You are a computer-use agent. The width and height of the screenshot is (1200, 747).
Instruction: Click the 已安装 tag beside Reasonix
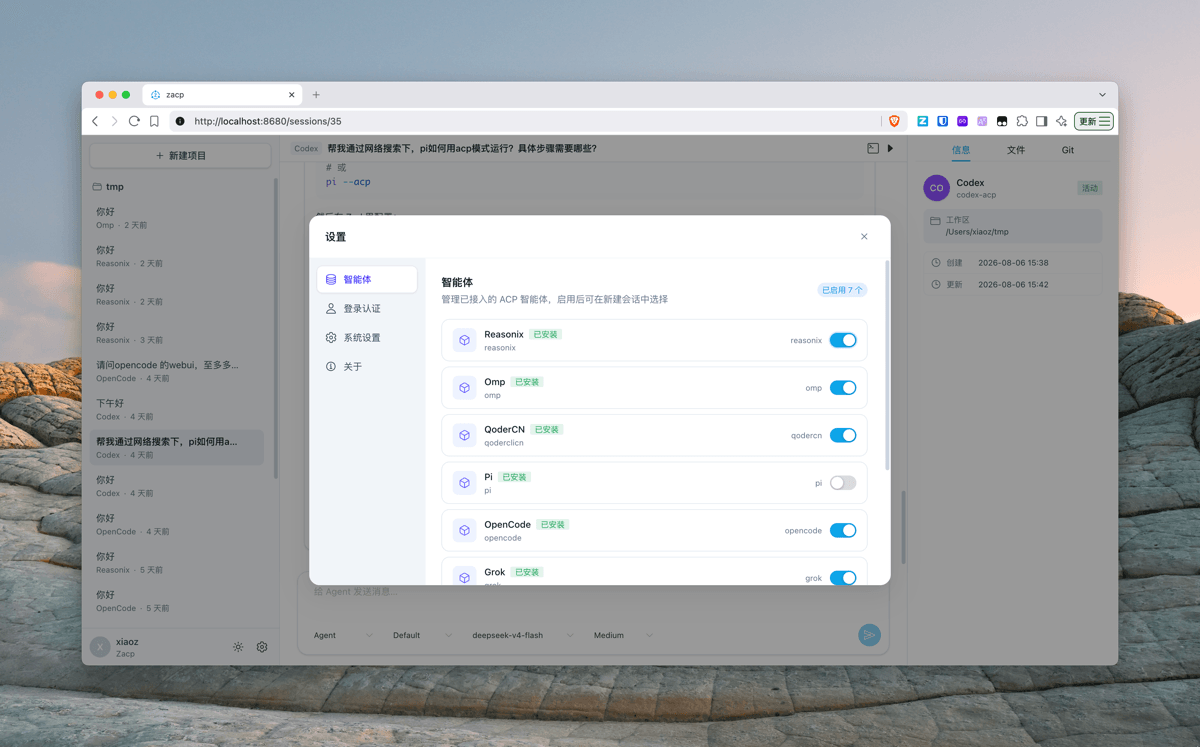pyautogui.click(x=546, y=334)
